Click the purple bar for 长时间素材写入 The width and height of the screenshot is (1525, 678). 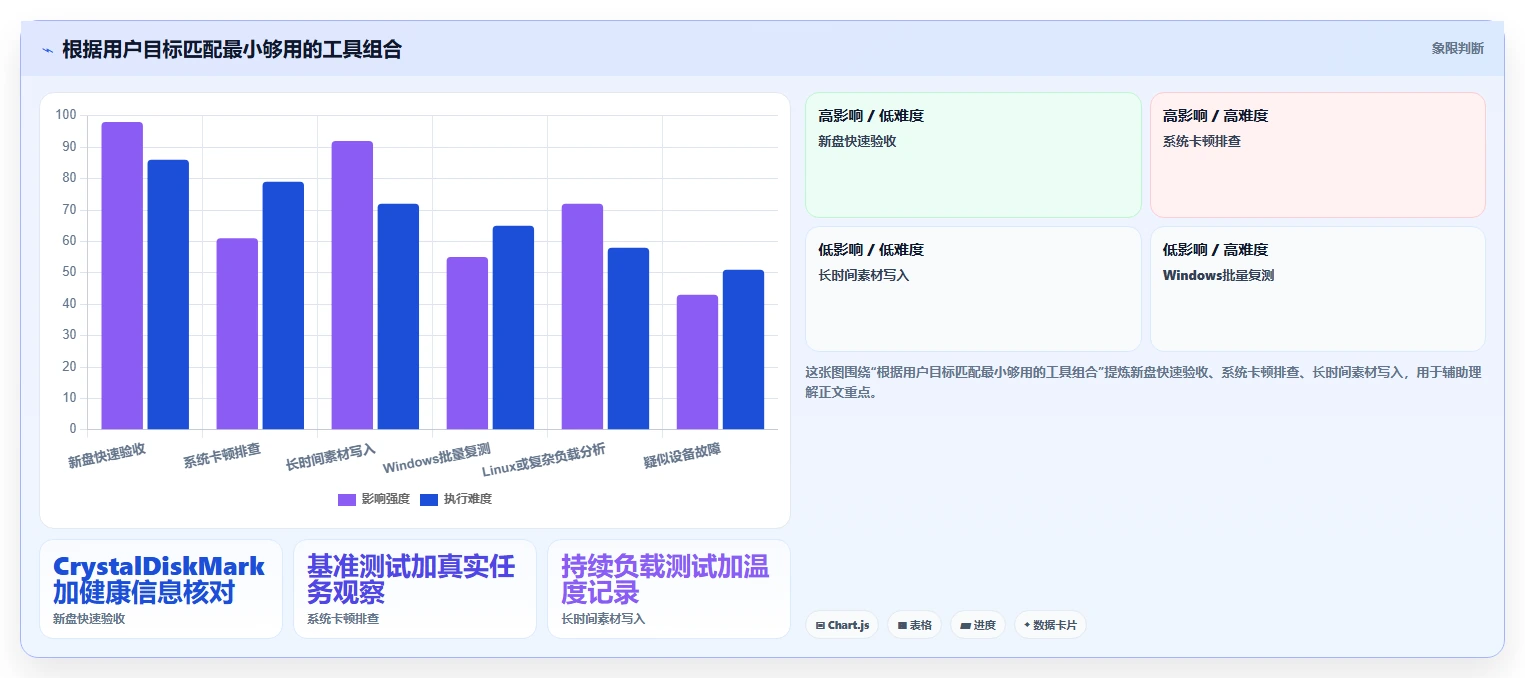click(352, 285)
